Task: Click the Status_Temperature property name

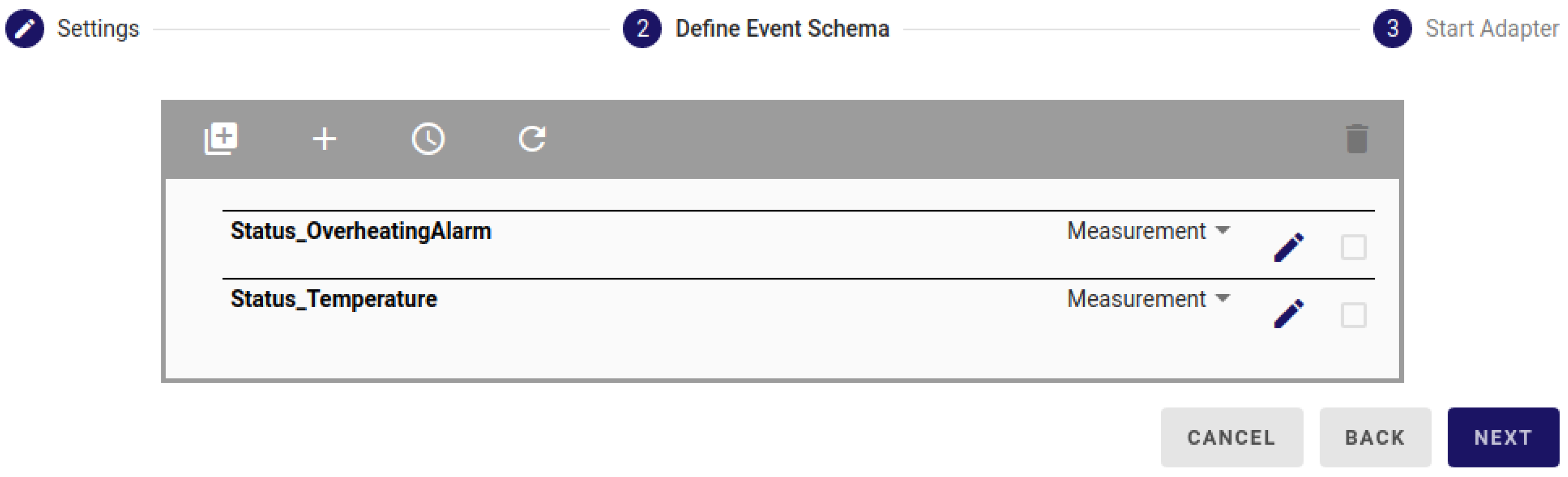Action: 333,299
